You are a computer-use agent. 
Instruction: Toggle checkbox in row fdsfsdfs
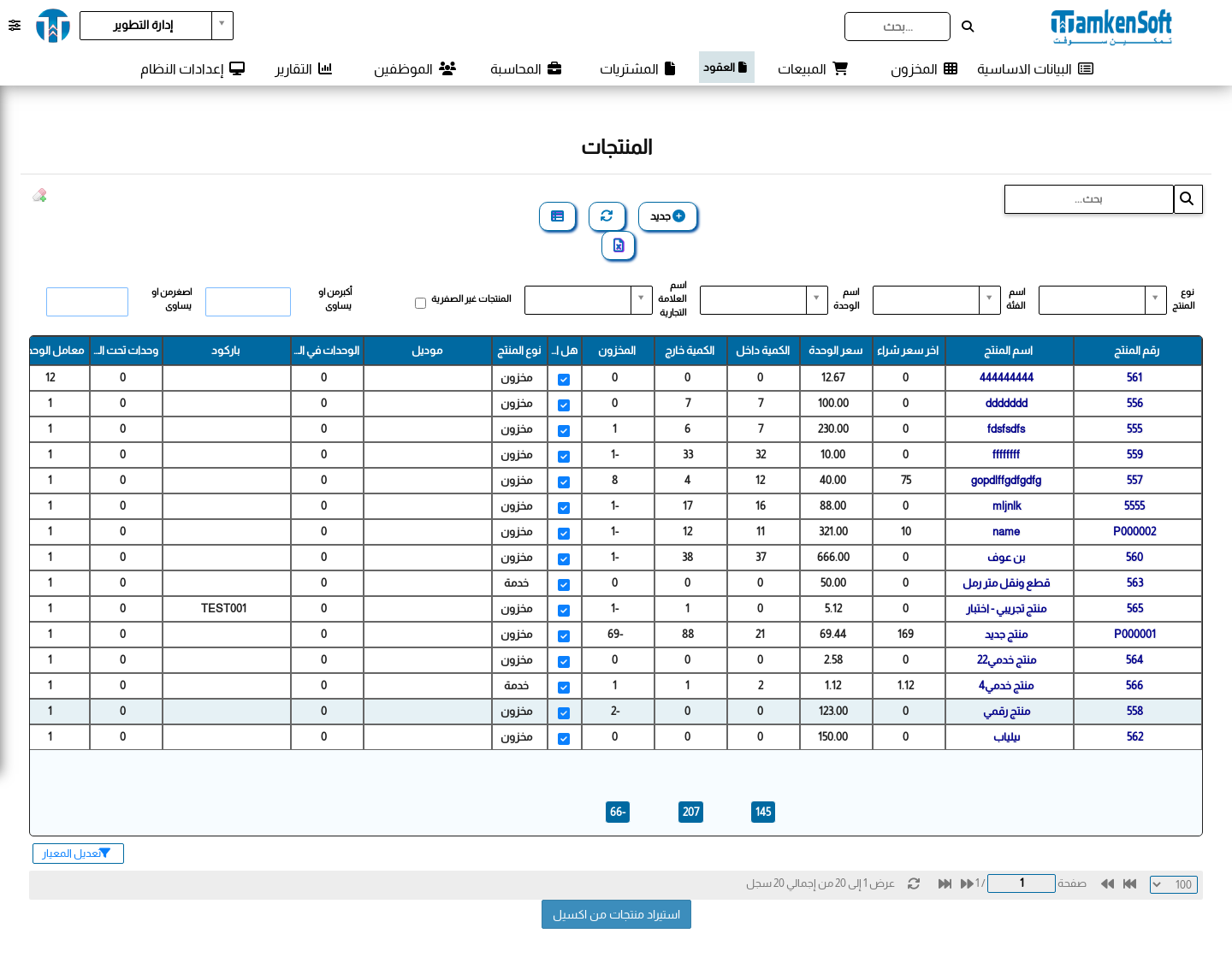click(x=564, y=431)
